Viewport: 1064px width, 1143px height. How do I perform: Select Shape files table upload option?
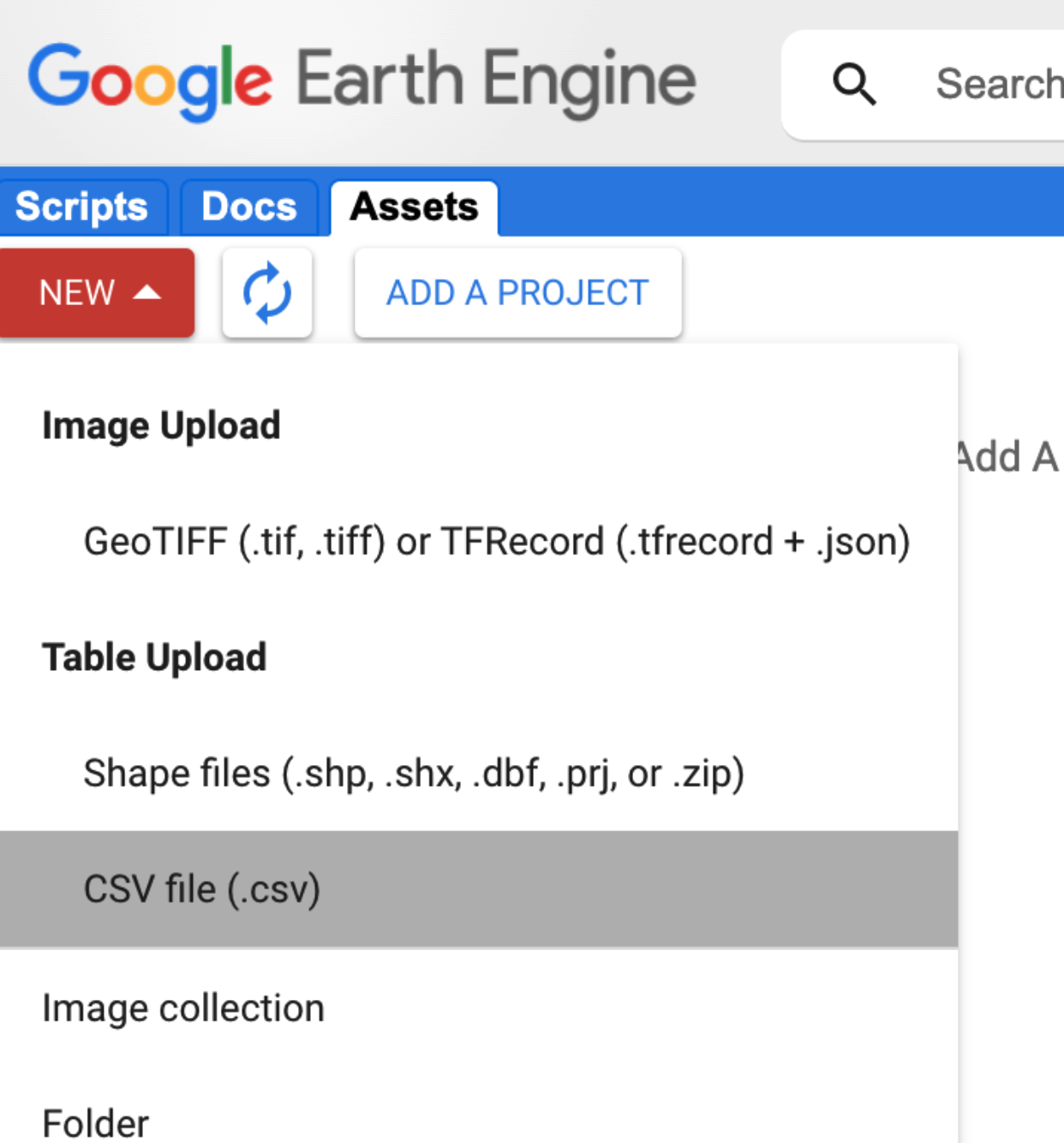pyautogui.click(x=414, y=773)
